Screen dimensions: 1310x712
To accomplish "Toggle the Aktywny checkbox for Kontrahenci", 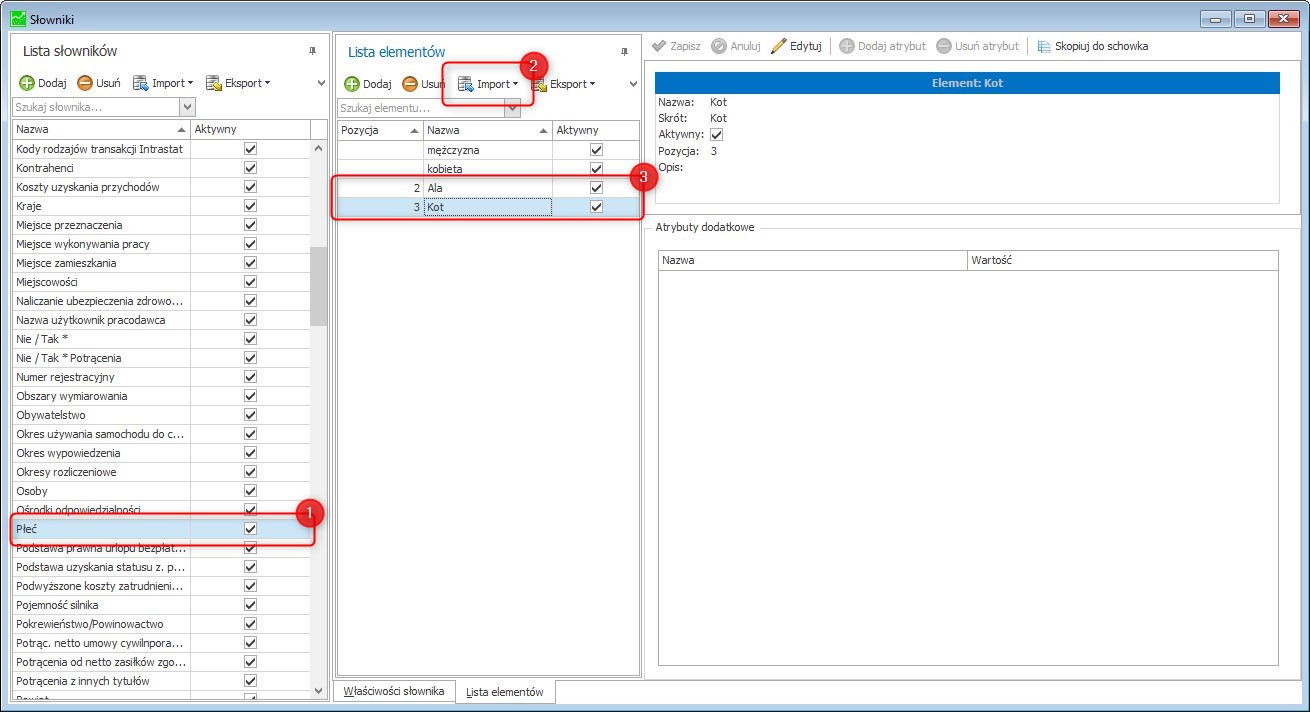I will pyautogui.click(x=250, y=168).
